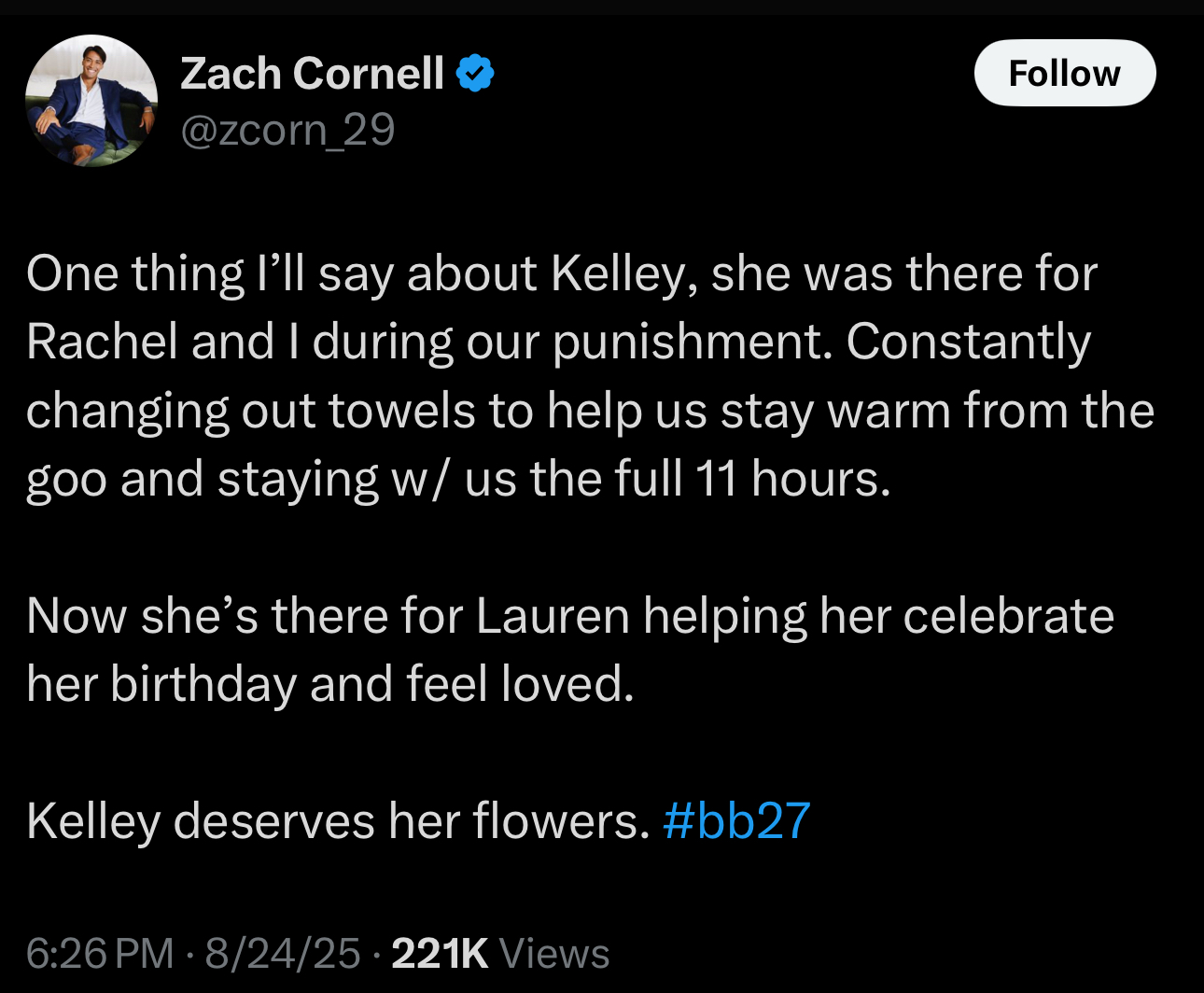1204x993 pixels.
Task: Click the word "Views" in the footer
Action: coord(554,954)
